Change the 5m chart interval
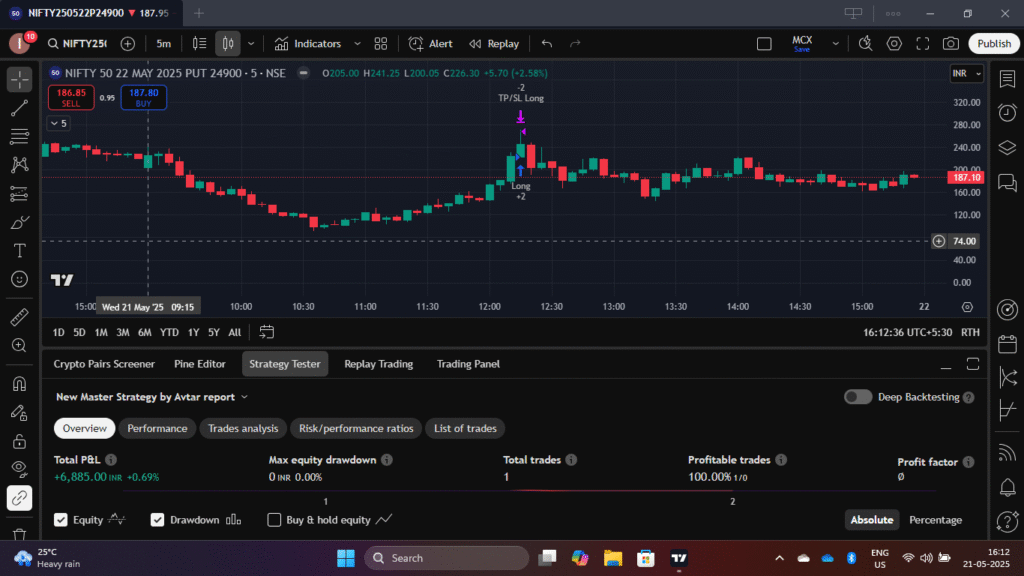Image resolution: width=1024 pixels, height=576 pixels. point(163,44)
